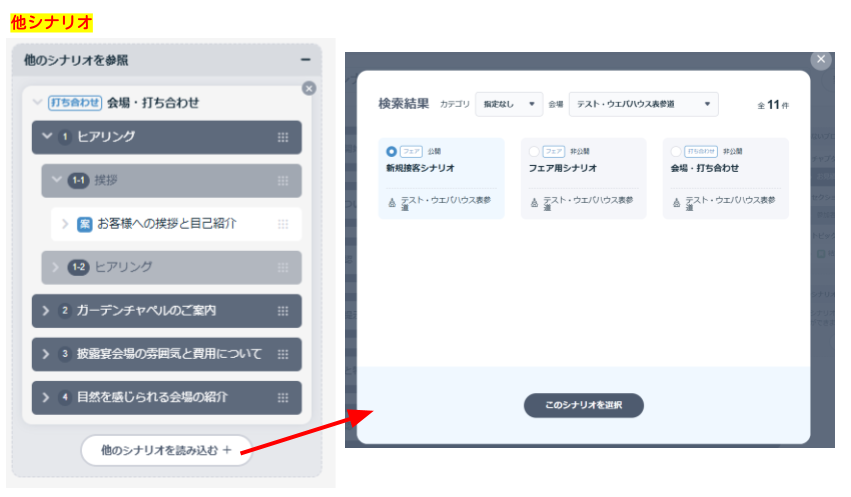
Task: Click drag handle on 1-1 挨拶 row
Action: coord(283,180)
